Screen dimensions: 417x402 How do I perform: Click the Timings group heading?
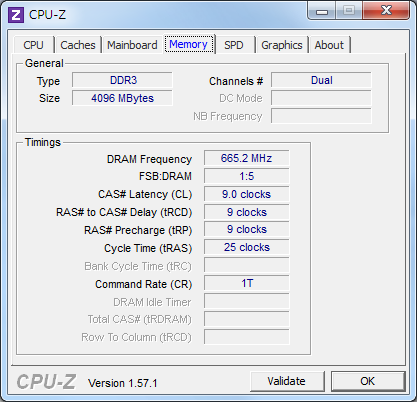coord(43,142)
